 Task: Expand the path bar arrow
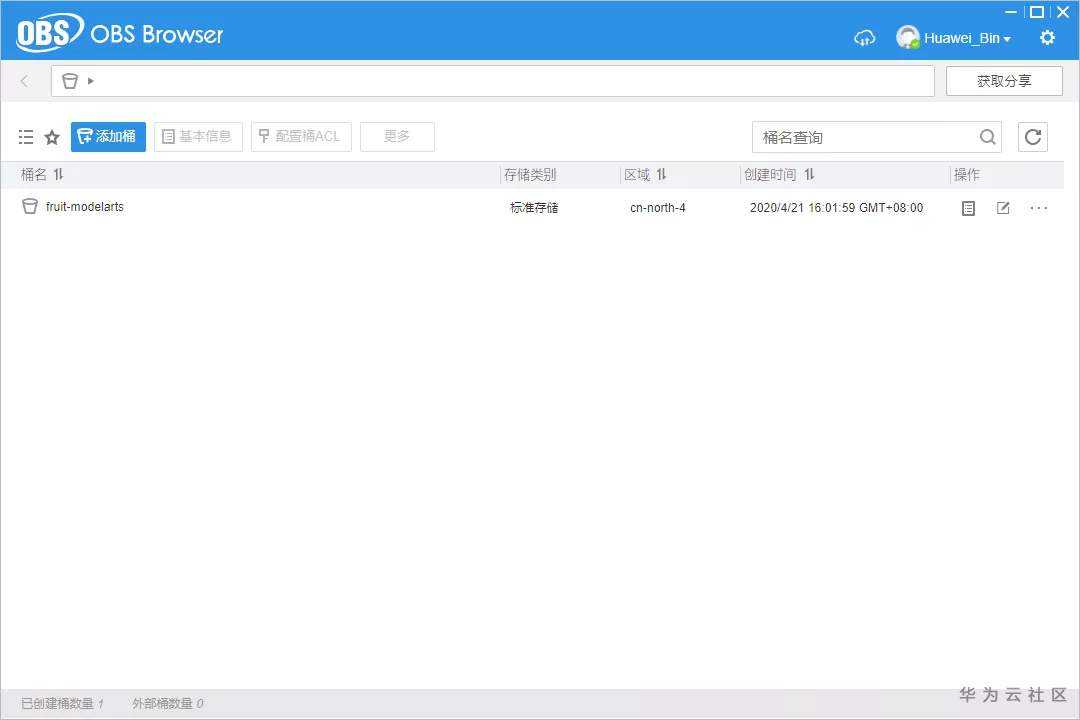[x=90, y=81]
